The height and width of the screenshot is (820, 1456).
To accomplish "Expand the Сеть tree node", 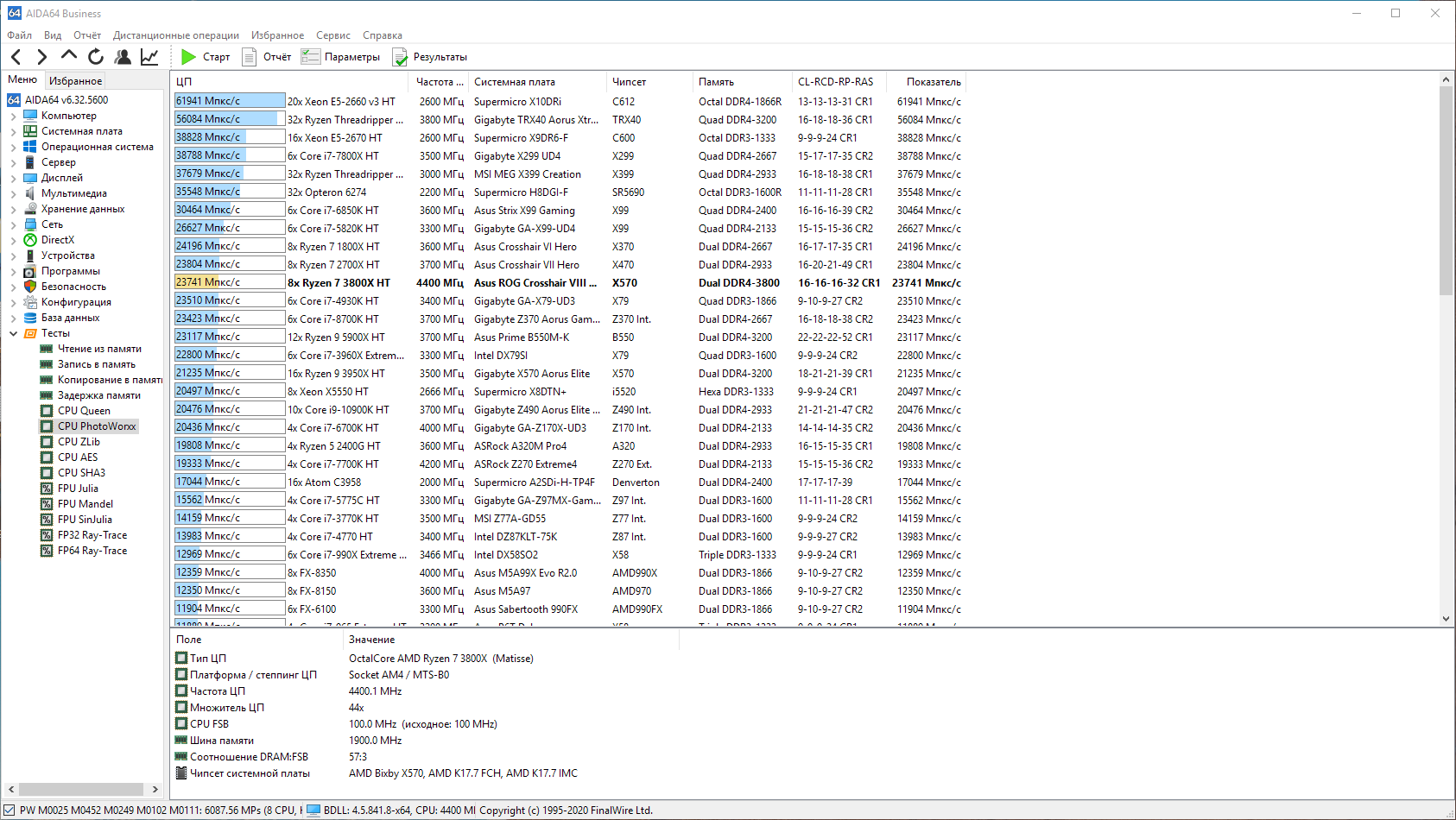I will point(13,224).
